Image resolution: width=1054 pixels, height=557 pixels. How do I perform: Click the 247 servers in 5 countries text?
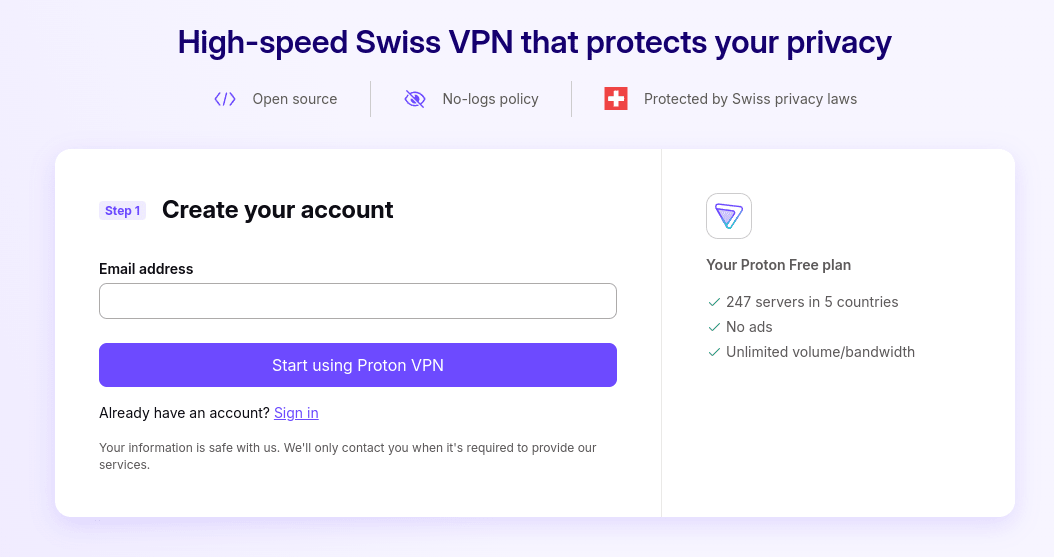[812, 302]
